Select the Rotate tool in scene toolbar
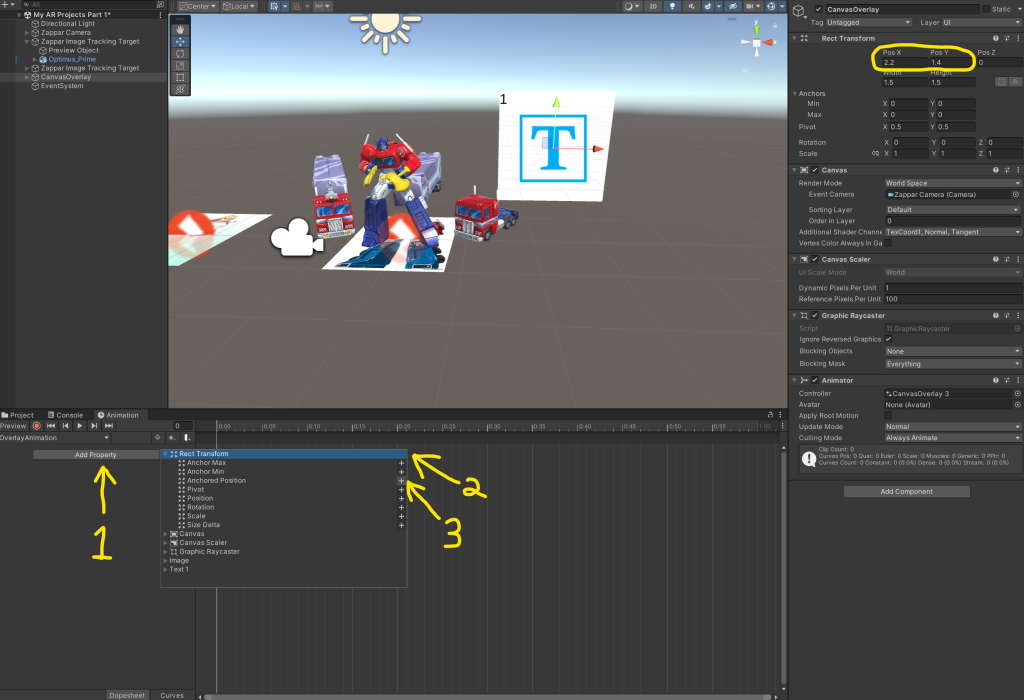 (180, 53)
